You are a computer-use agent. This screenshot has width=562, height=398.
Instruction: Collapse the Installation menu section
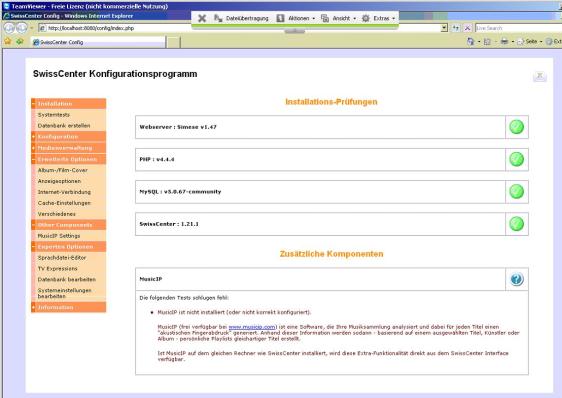(68, 104)
